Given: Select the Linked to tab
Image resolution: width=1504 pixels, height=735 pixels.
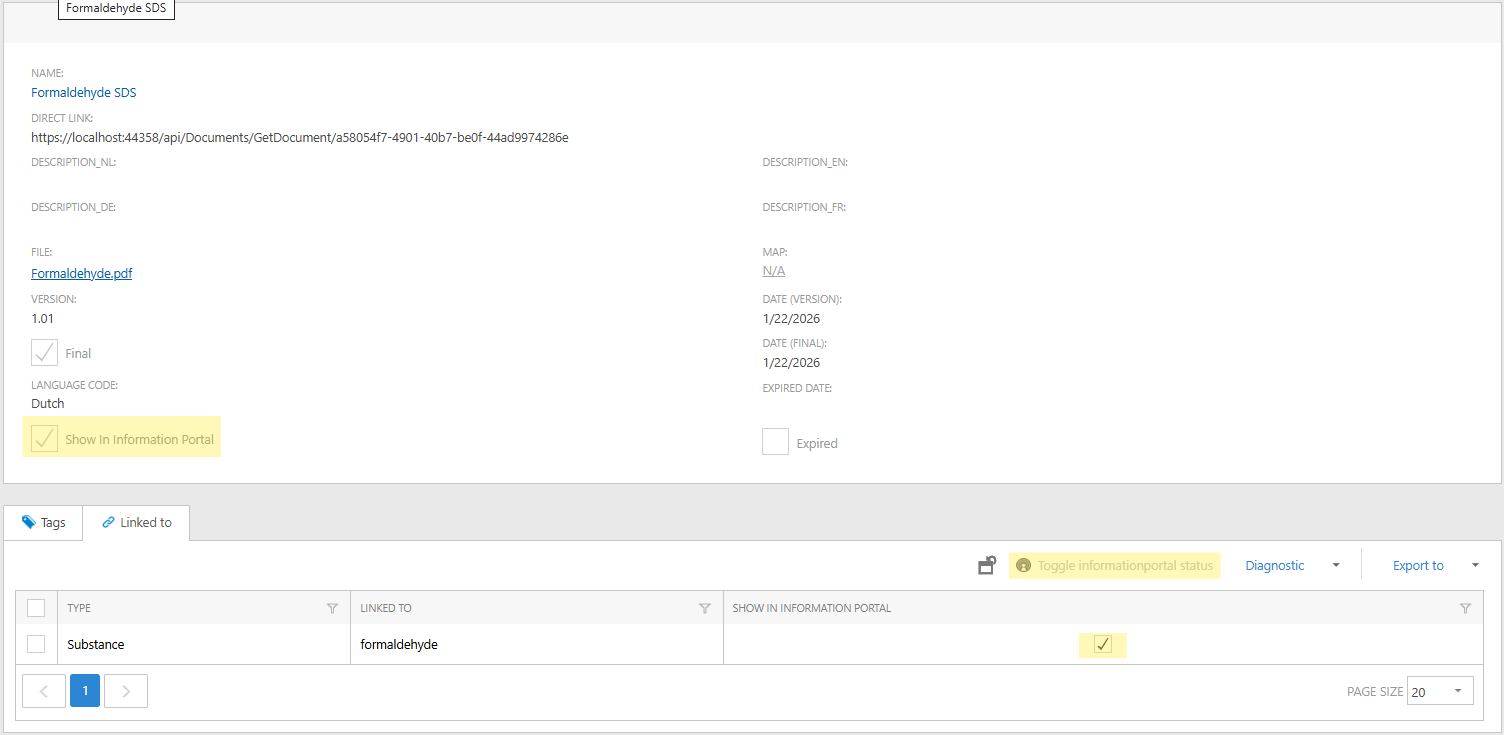Looking at the screenshot, I should (137, 523).
